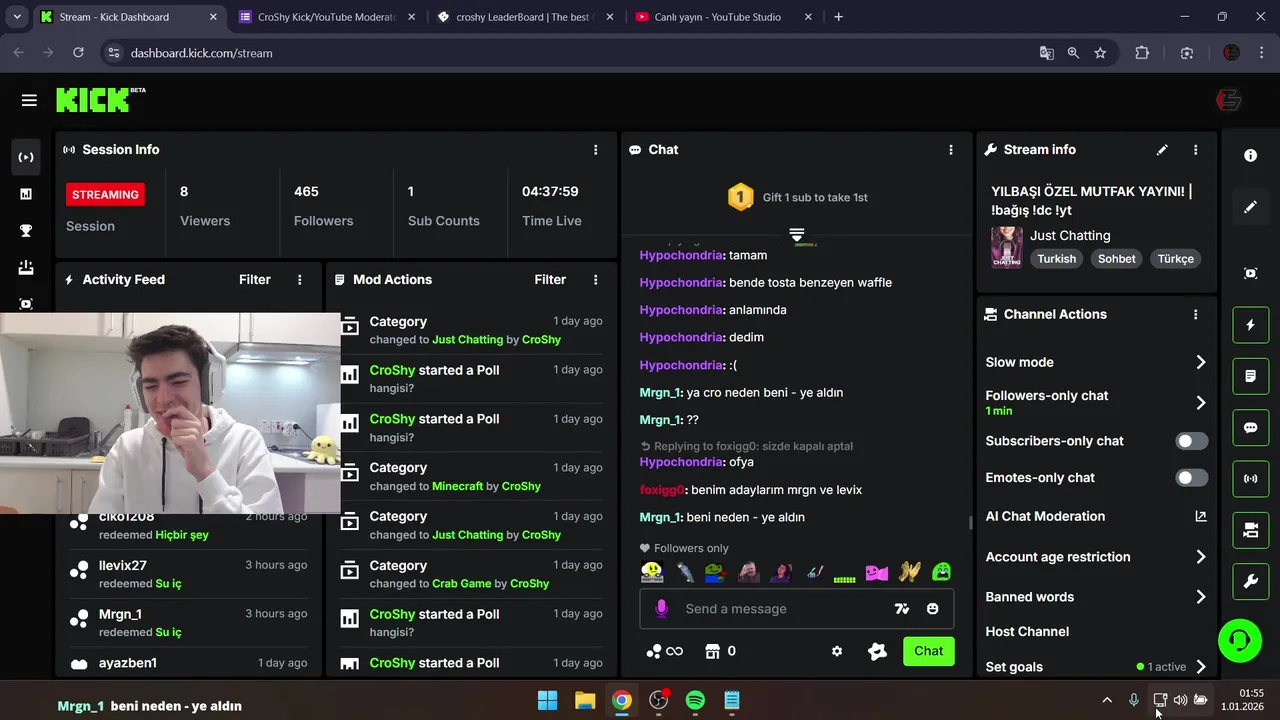Select the pink camera emote
The height and width of the screenshot is (720, 1280).
click(x=877, y=572)
